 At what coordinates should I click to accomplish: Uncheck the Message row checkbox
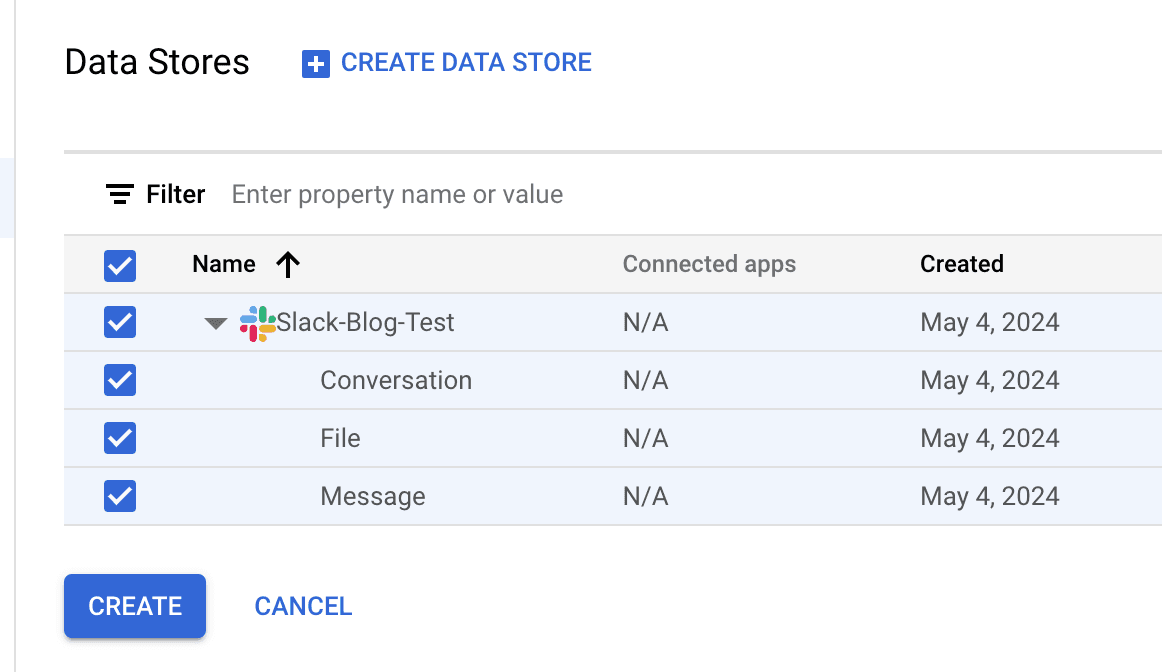pos(120,496)
